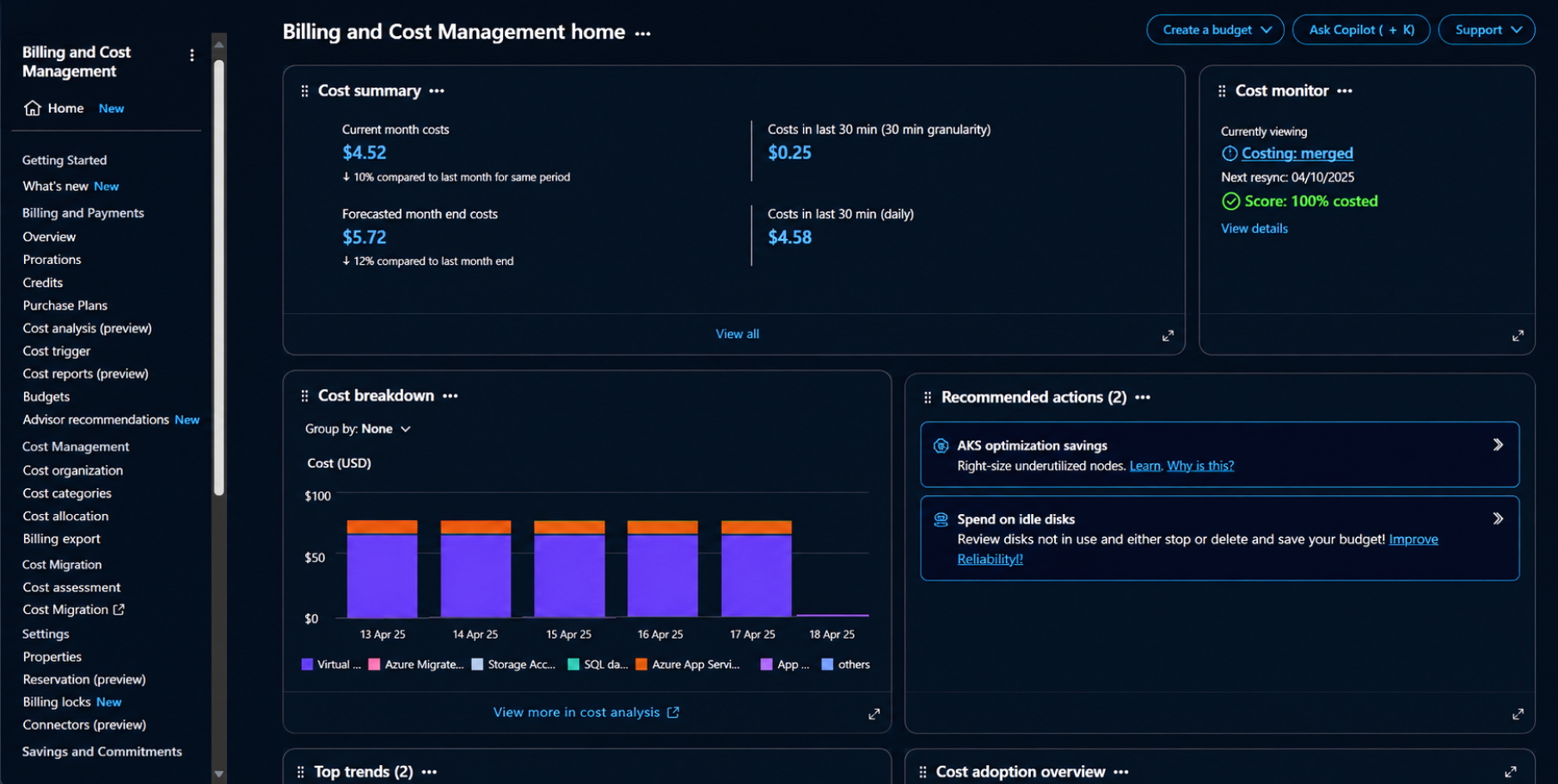Click the Cost breakdown drag handle icon
This screenshot has height=784, width=1558.
click(x=304, y=396)
